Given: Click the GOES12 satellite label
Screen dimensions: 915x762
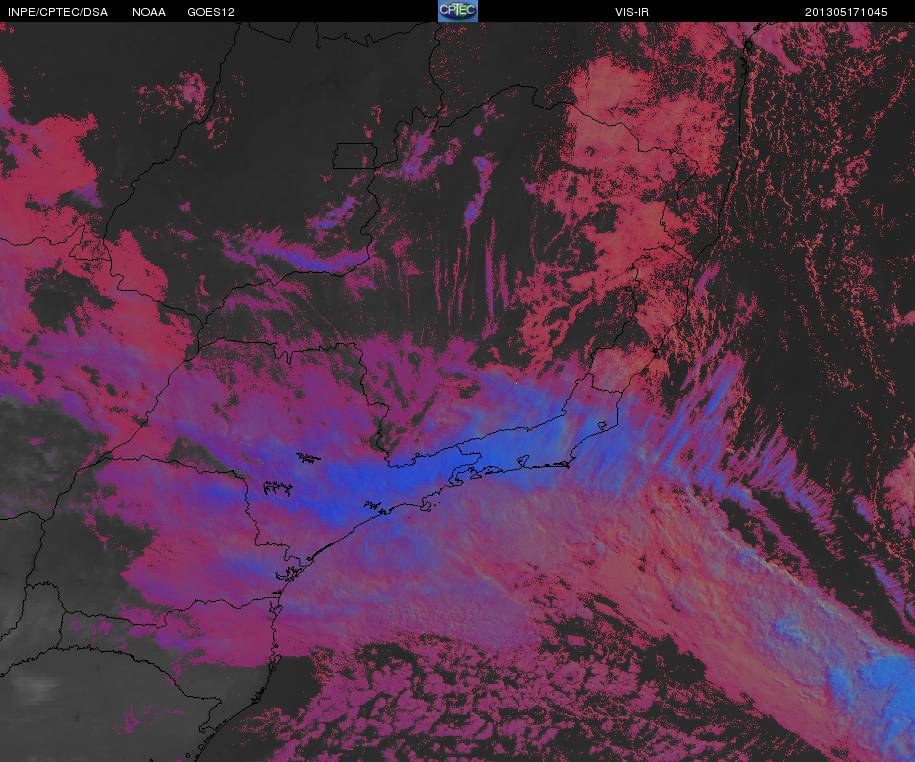Looking at the screenshot, I should tap(211, 12).
